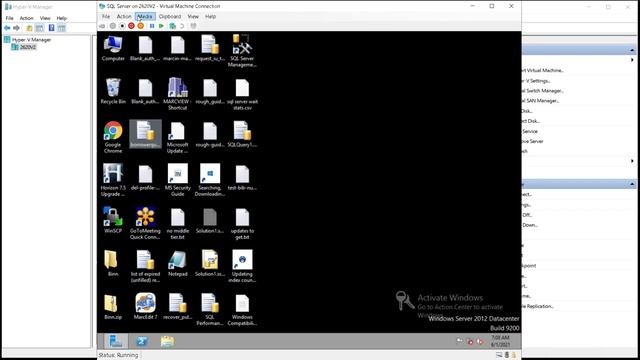The height and width of the screenshot is (360, 640).
Task: Select the SQL Performance file icon
Action: [x=210, y=309]
